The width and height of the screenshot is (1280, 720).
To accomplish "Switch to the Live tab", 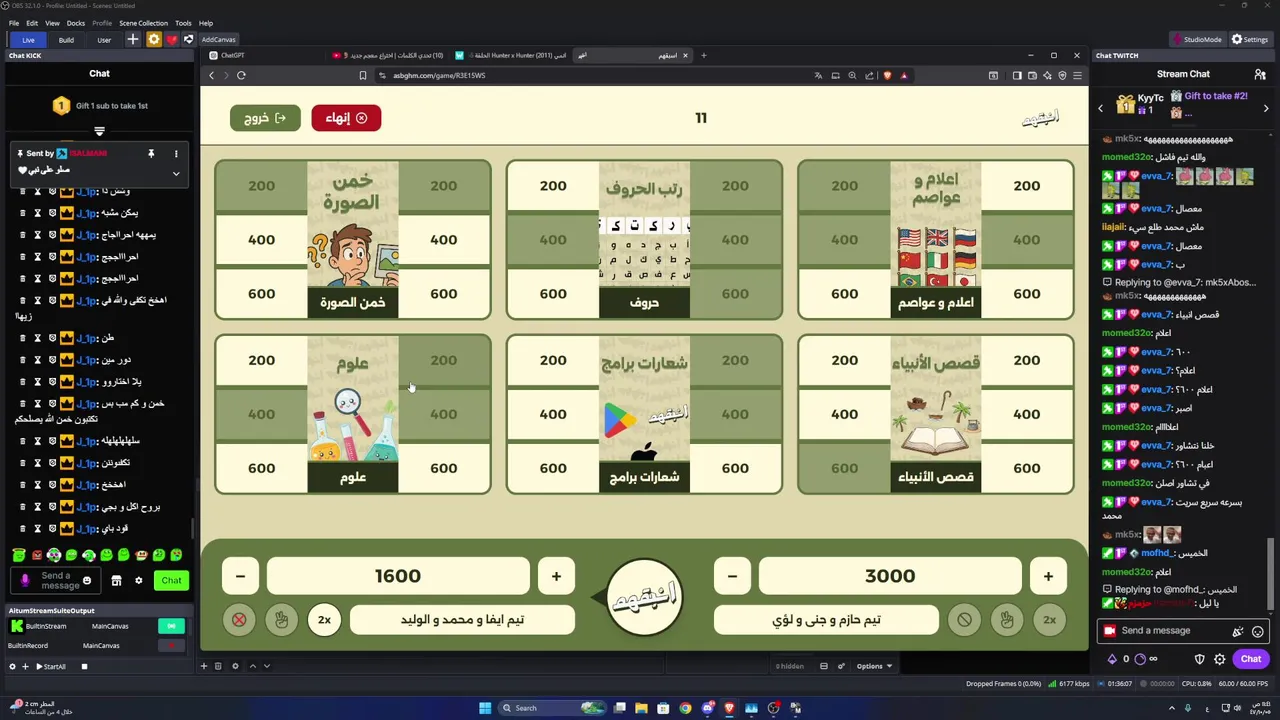I will point(28,40).
